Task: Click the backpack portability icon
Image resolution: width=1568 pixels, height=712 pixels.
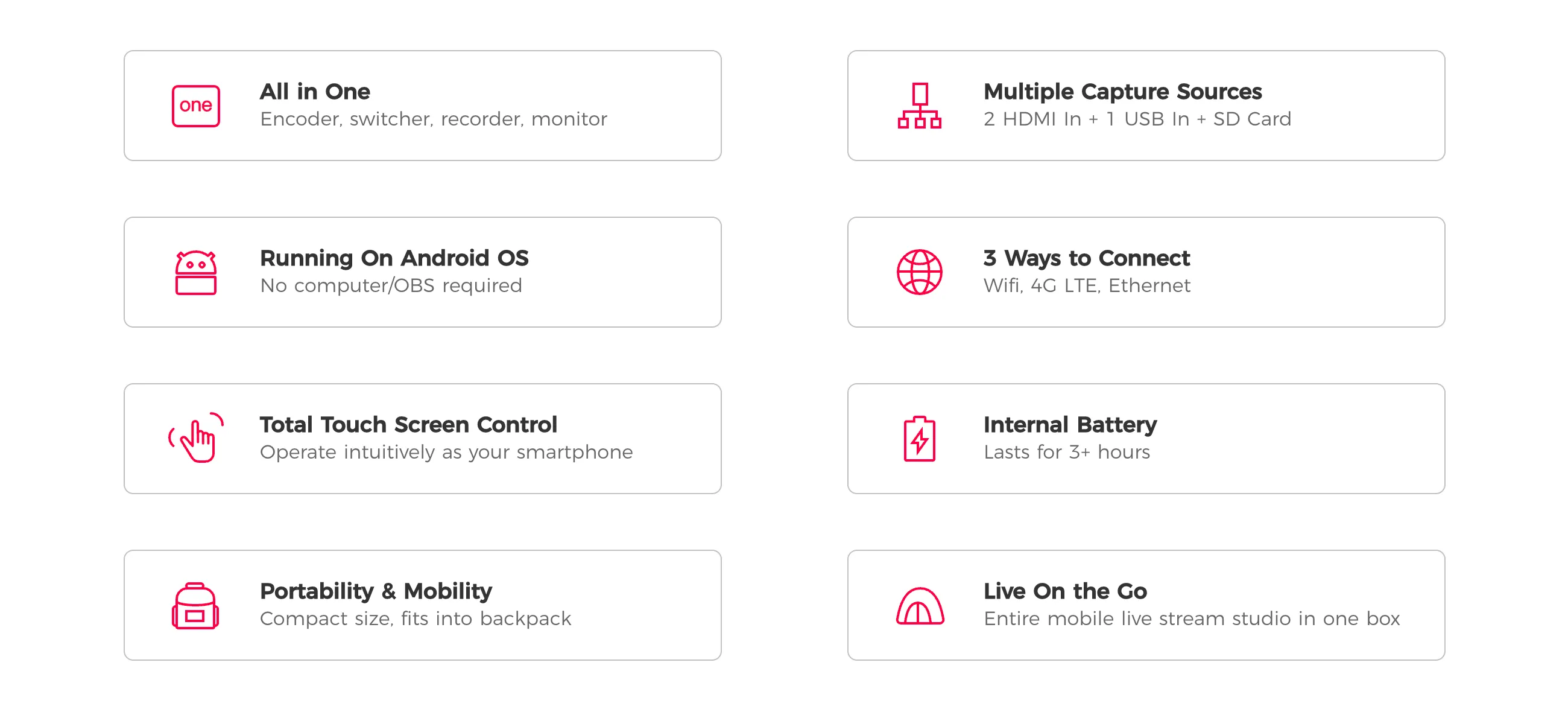Action: pos(195,605)
